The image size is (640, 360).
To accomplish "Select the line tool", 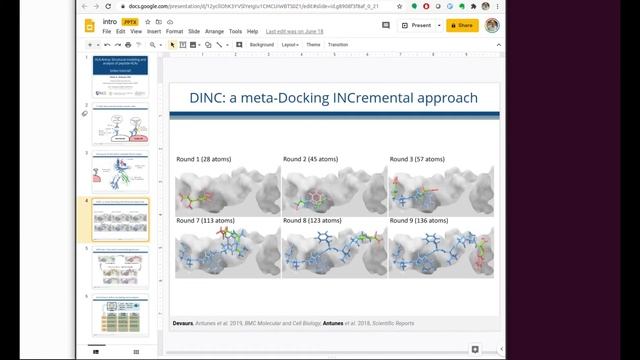I will [219, 45].
